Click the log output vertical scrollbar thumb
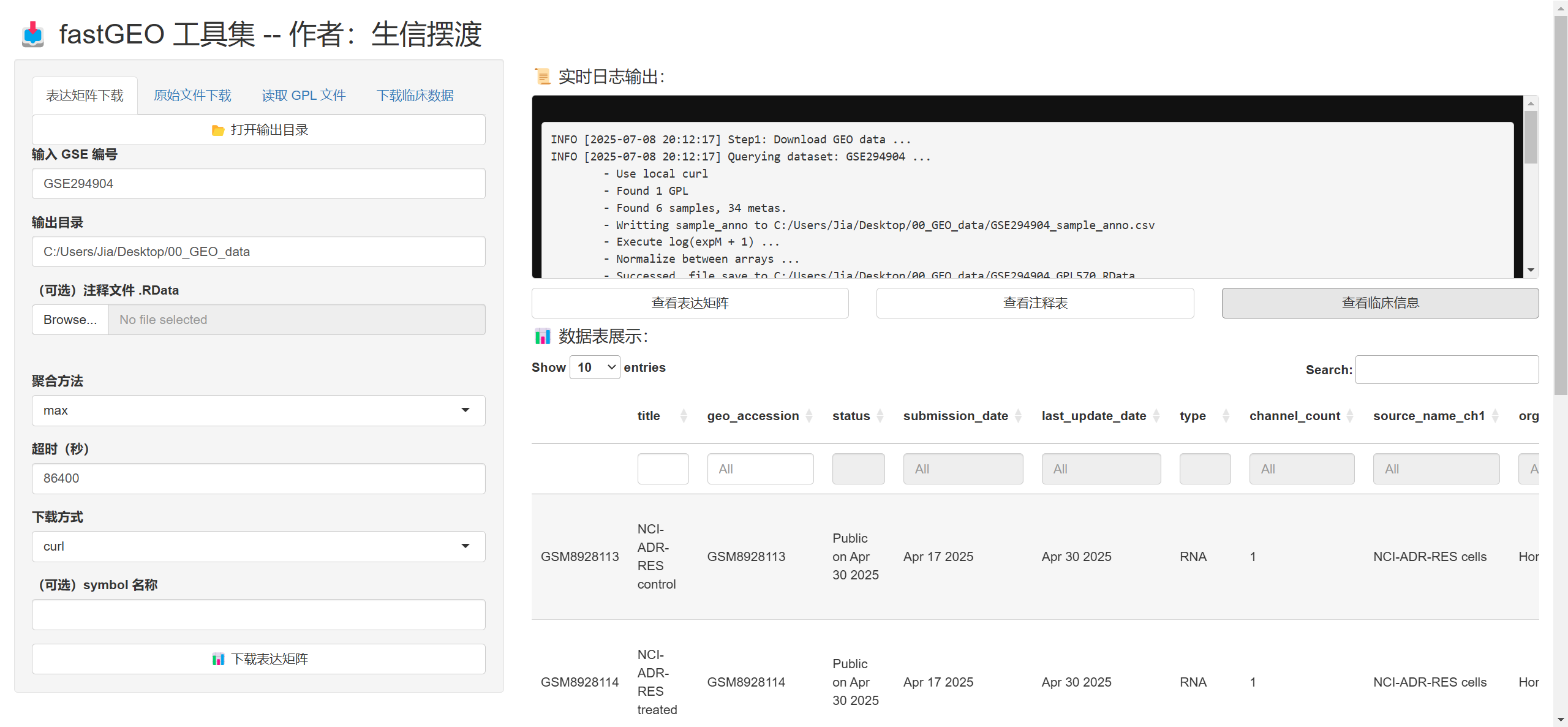This screenshot has width=1568, height=727. click(x=1531, y=138)
